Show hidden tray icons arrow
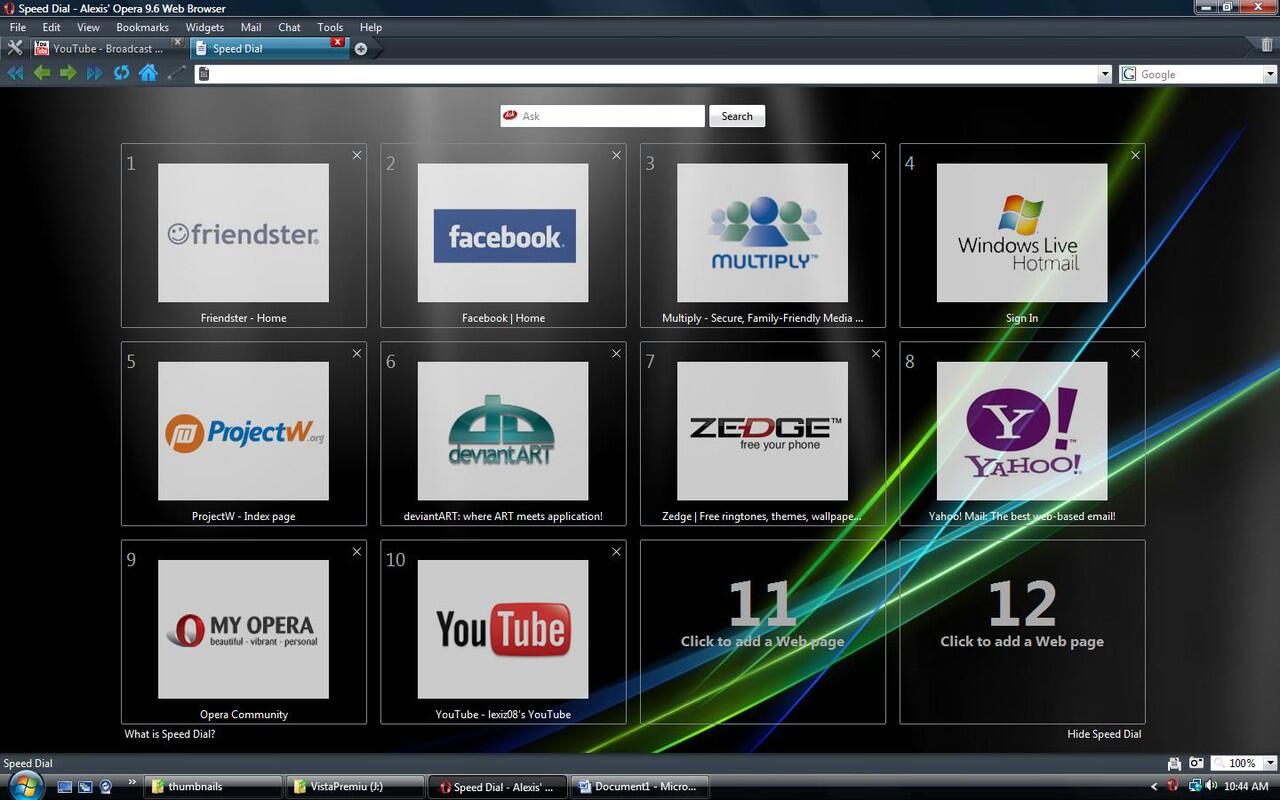 pyautogui.click(x=1155, y=787)
